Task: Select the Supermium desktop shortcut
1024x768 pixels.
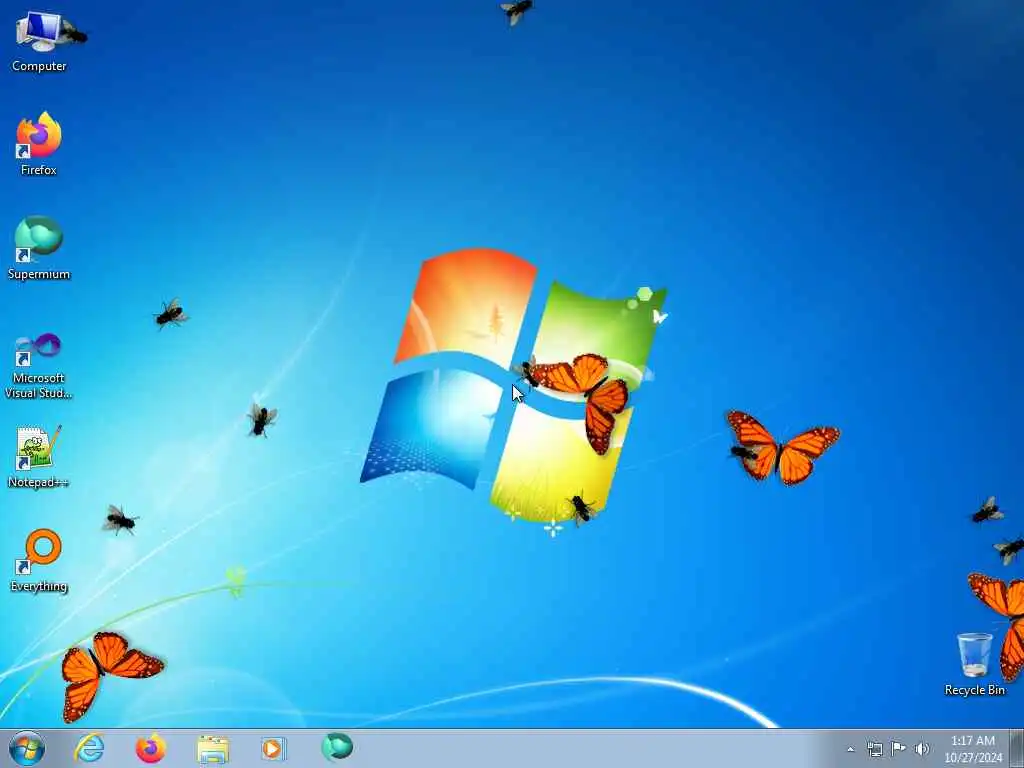Action: click(x=39, y=248)
